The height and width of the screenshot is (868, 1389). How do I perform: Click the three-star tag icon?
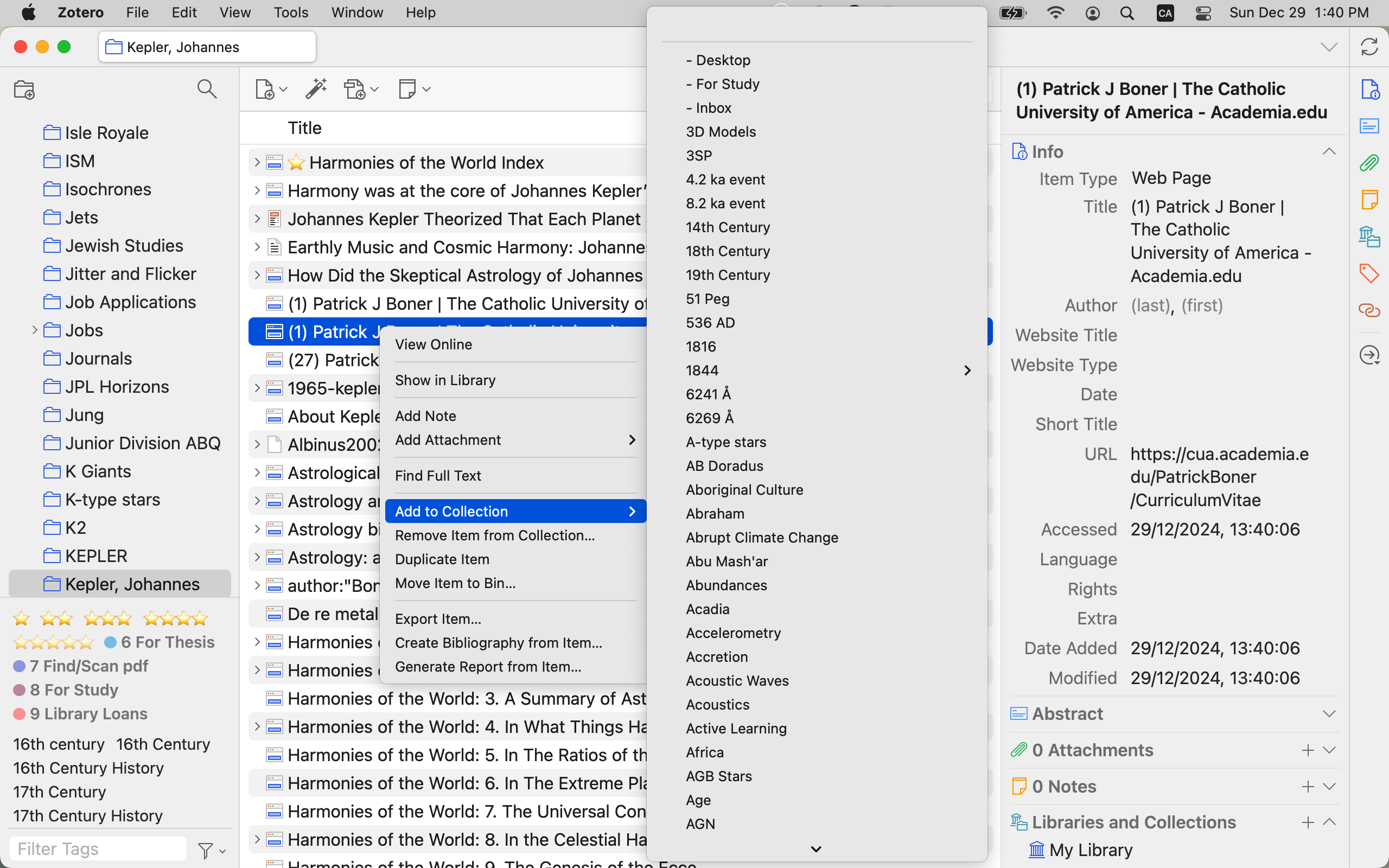(x=108, y=618)
